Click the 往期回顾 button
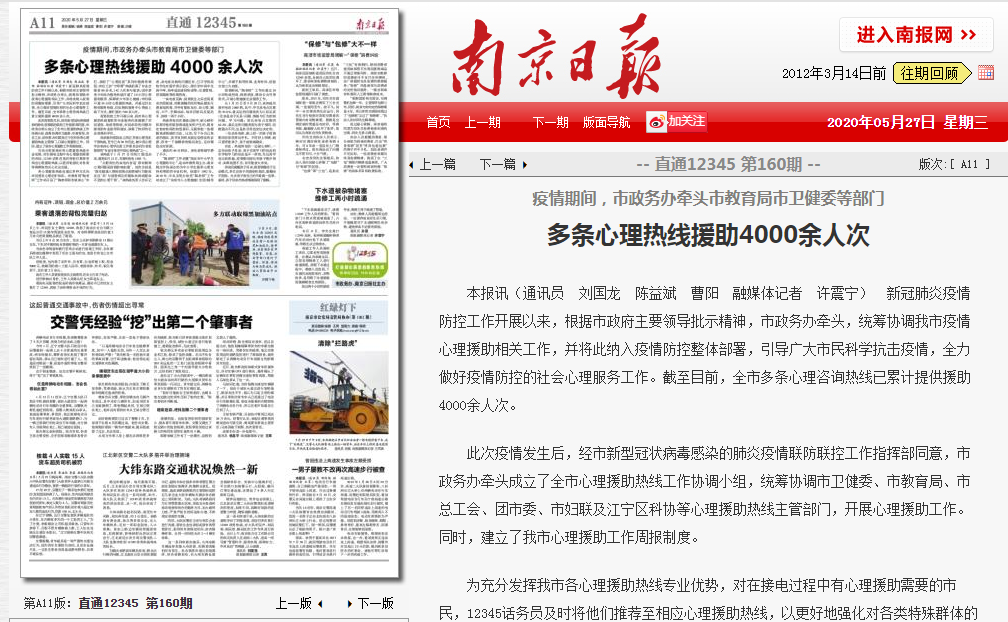Viewport: 1008px width, 622px height. (933, 73)
